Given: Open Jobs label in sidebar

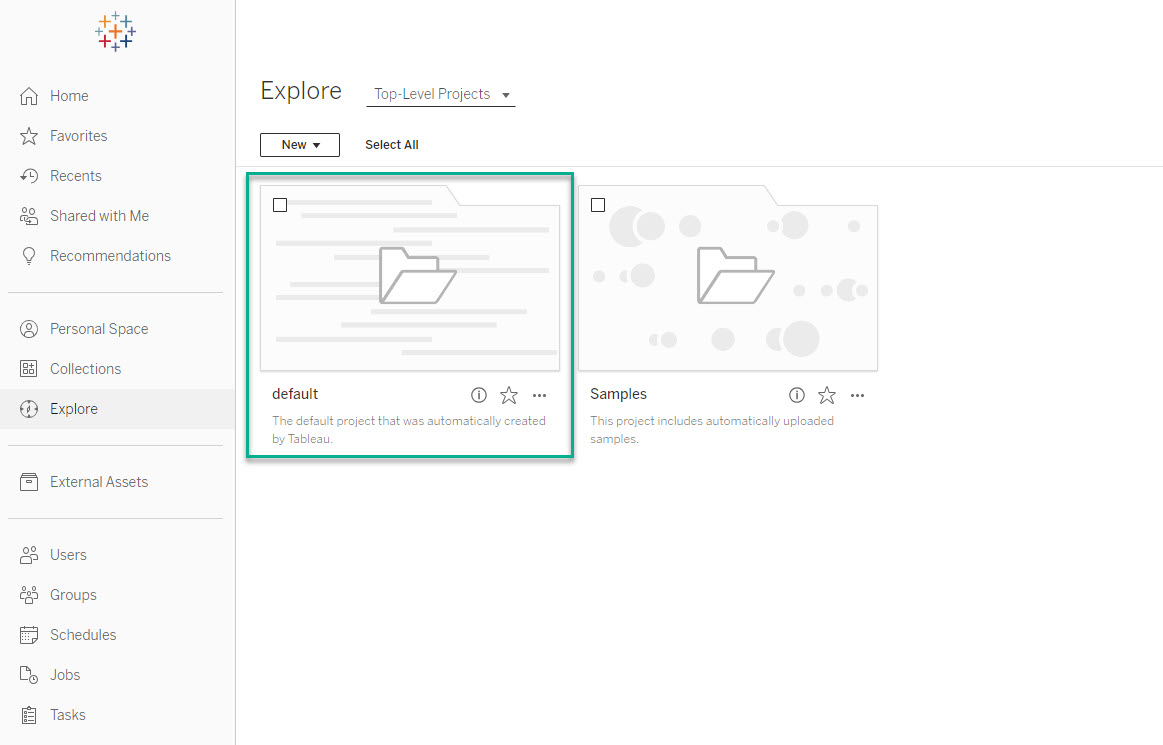Looking at the screenshot, I should pos(65,675).
